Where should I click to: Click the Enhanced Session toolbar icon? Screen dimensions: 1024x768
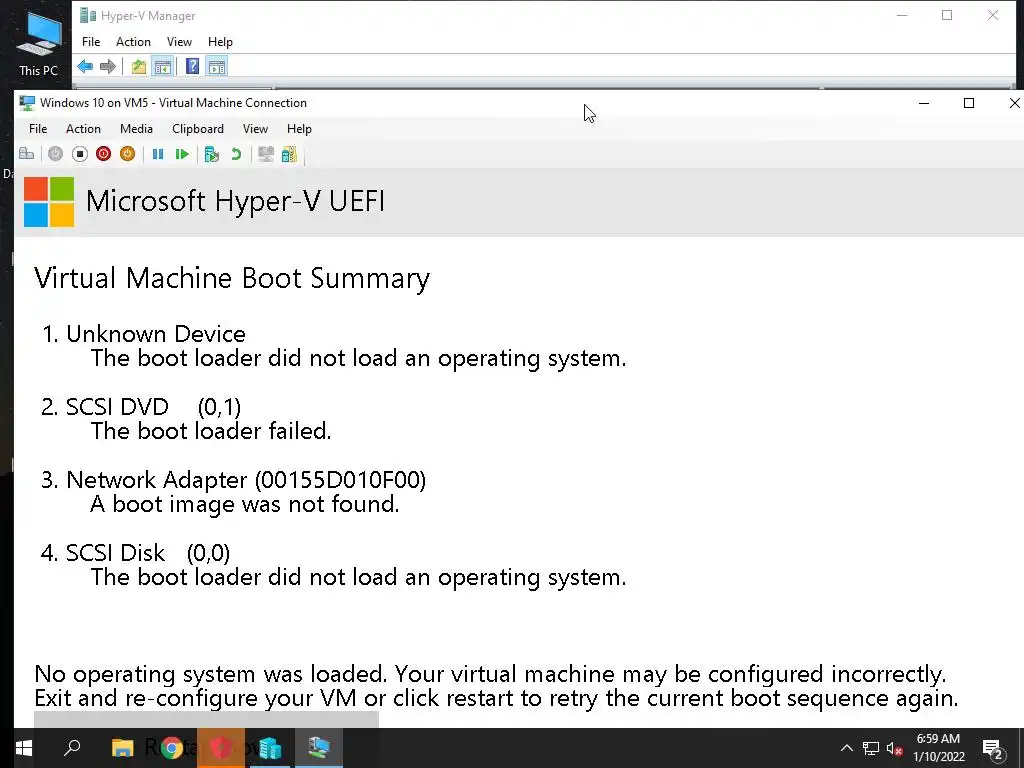click(266, 154)
